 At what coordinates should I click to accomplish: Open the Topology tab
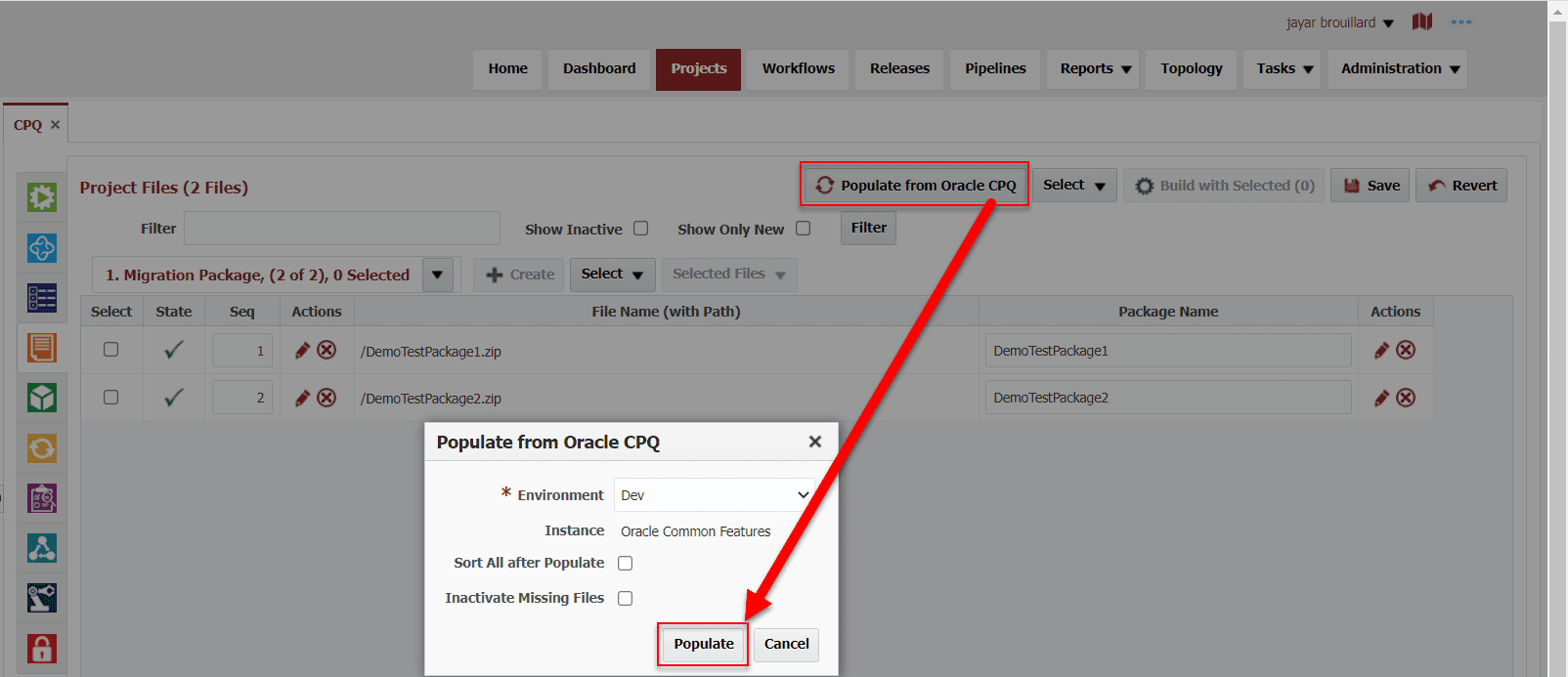point(1192,68)
